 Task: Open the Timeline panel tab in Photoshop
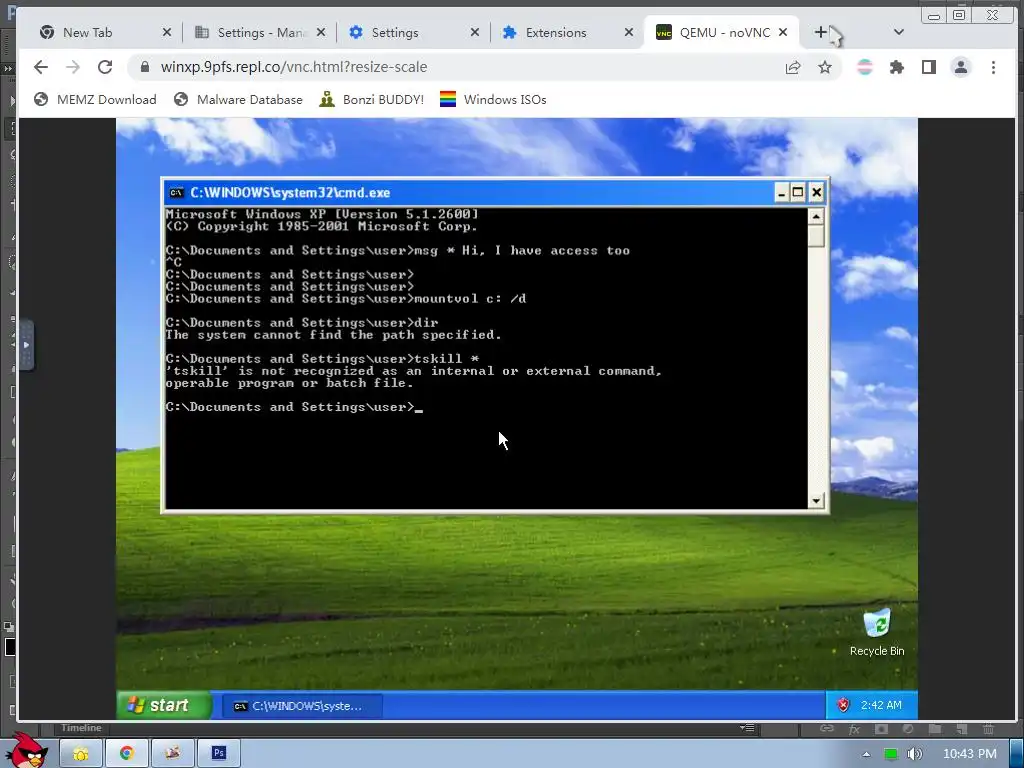81,728
